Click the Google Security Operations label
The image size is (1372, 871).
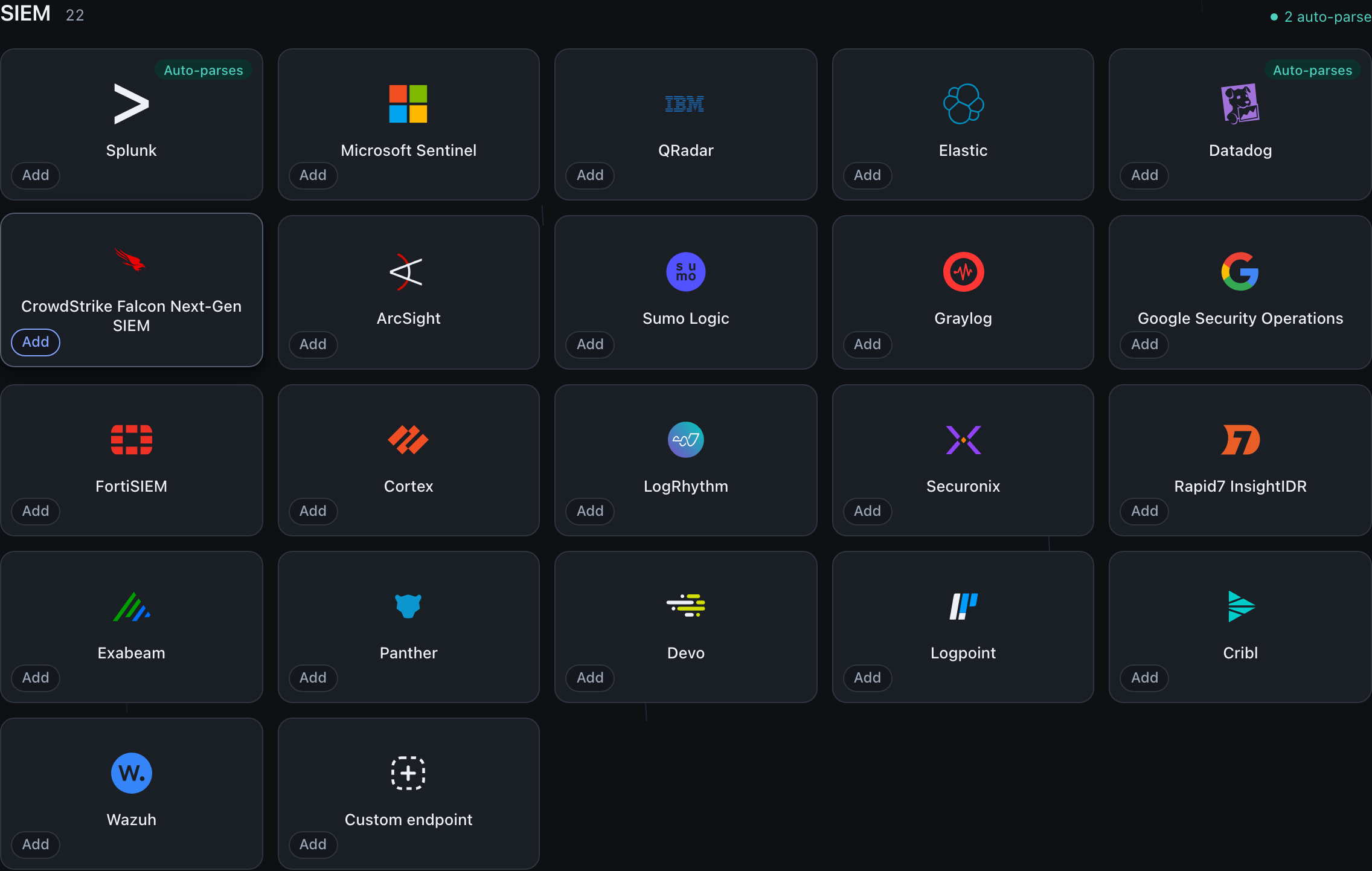pos(1240,318)
